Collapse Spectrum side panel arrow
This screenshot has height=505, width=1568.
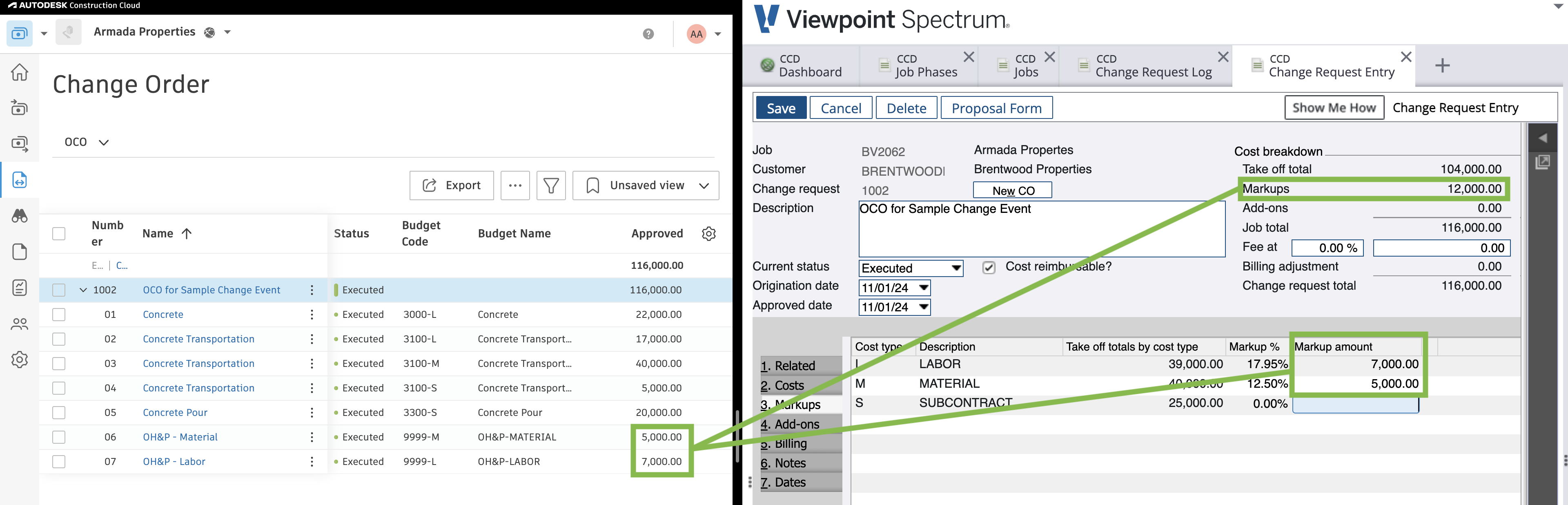(1542, 138)
